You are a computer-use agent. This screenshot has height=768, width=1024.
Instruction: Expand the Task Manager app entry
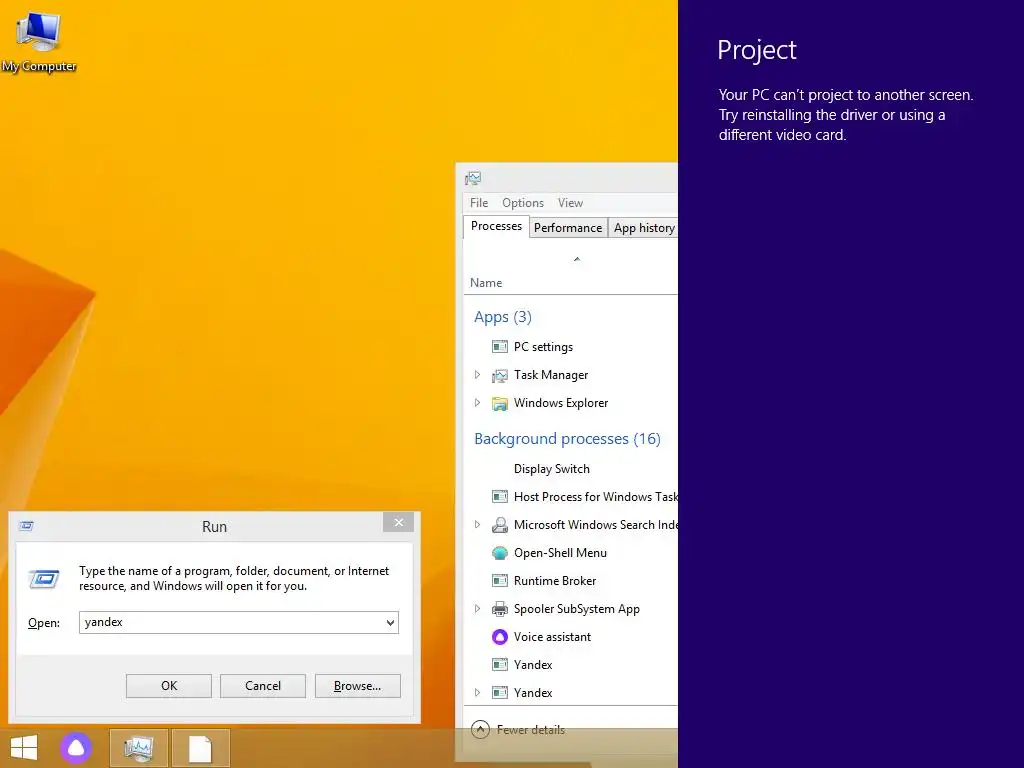pos(477,375)
